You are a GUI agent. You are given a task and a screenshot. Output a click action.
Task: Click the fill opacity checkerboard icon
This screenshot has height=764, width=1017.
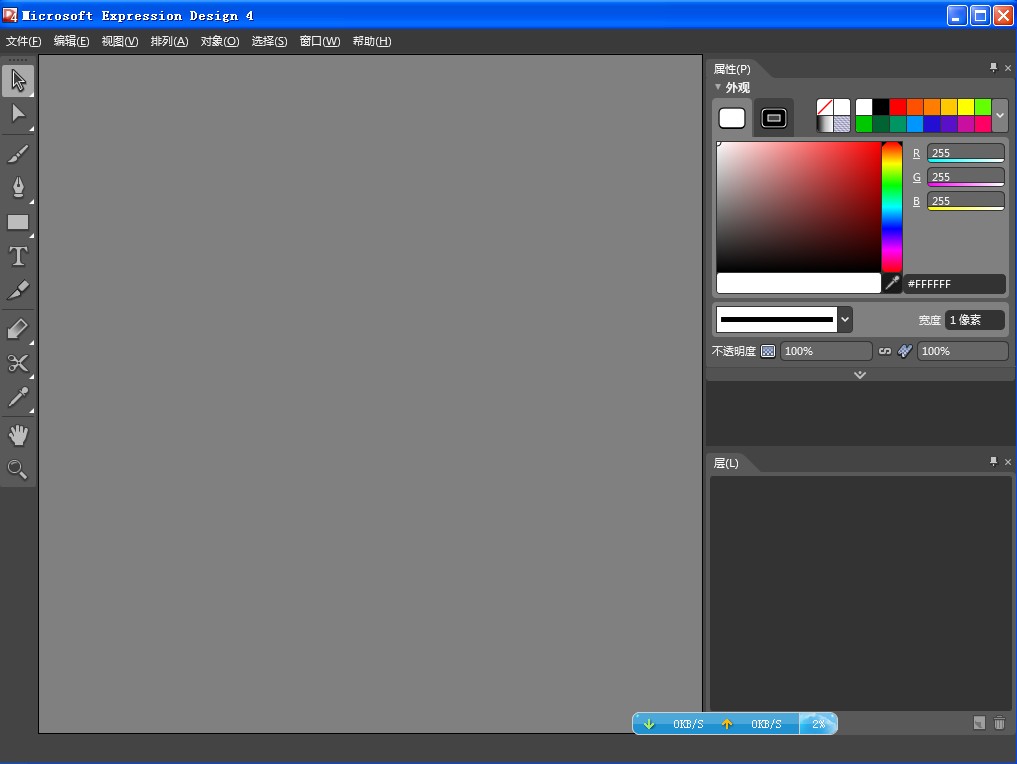pyautogui.click(x=768, y=352)
